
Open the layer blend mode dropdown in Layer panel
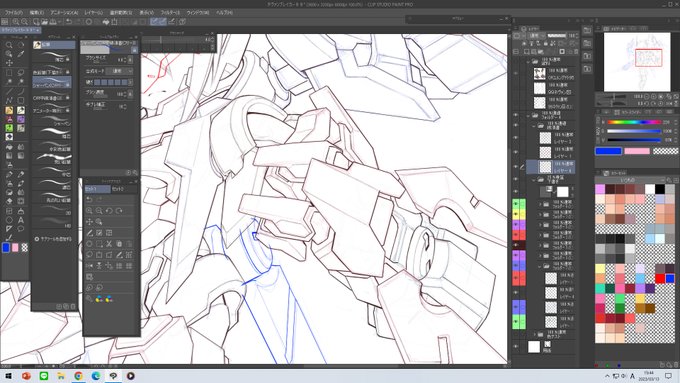[x=535, y=36]
